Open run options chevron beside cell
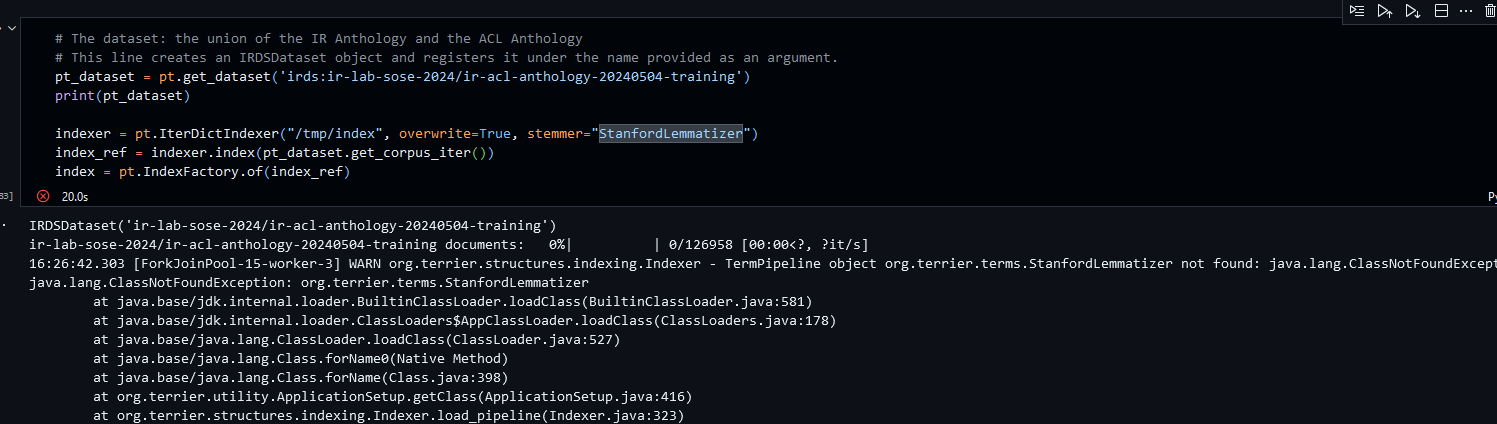 click(x=11, y=28)
